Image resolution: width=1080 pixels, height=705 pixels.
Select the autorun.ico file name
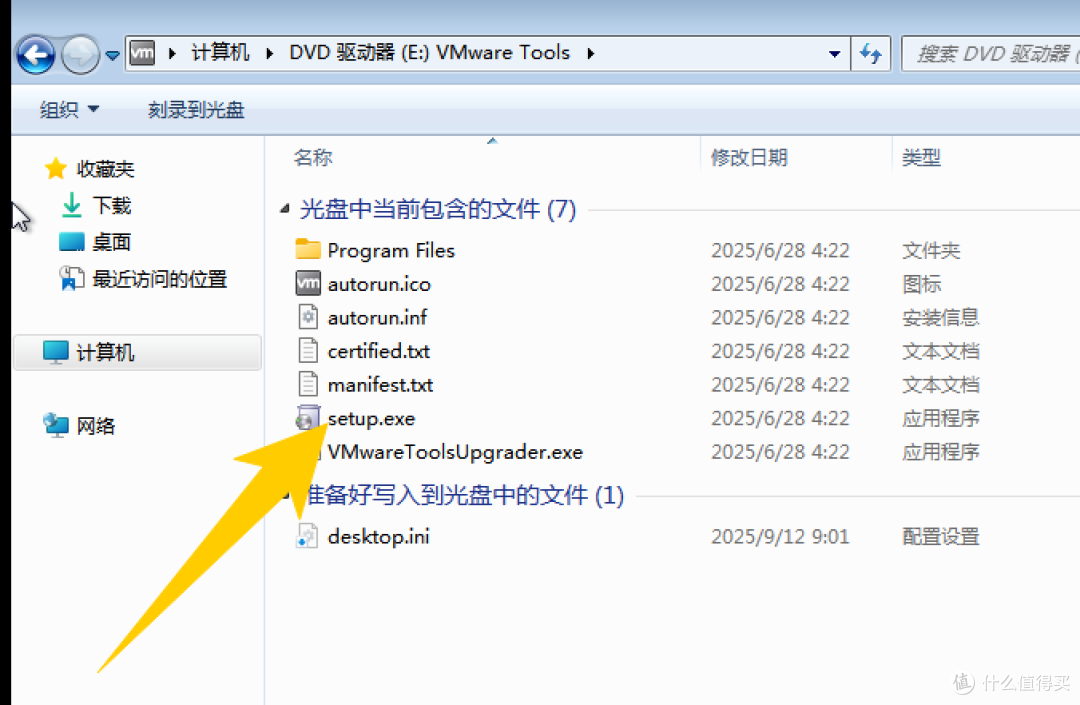coord(379,284)
